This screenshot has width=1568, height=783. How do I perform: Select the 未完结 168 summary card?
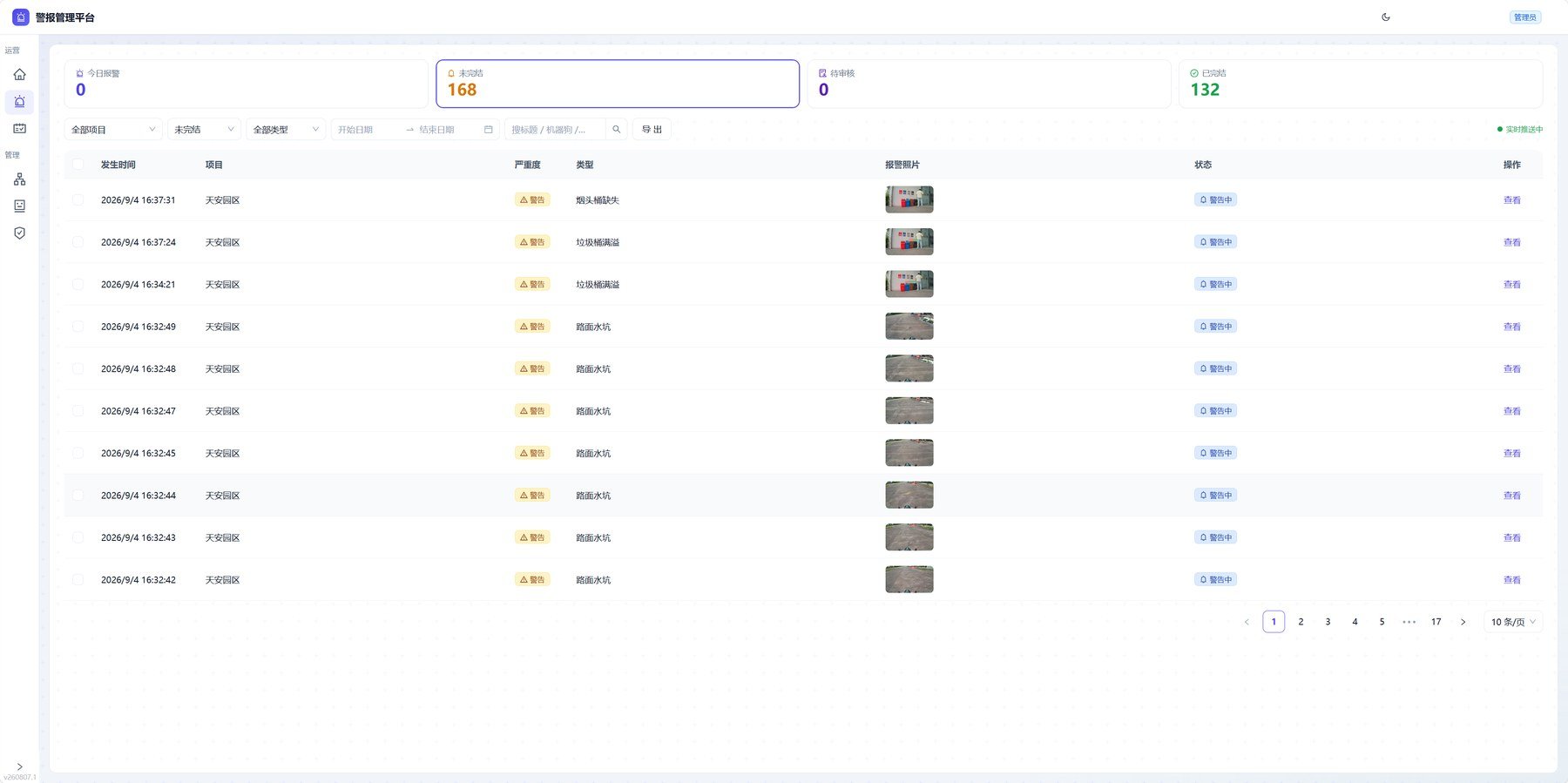(x=618, y=84)
